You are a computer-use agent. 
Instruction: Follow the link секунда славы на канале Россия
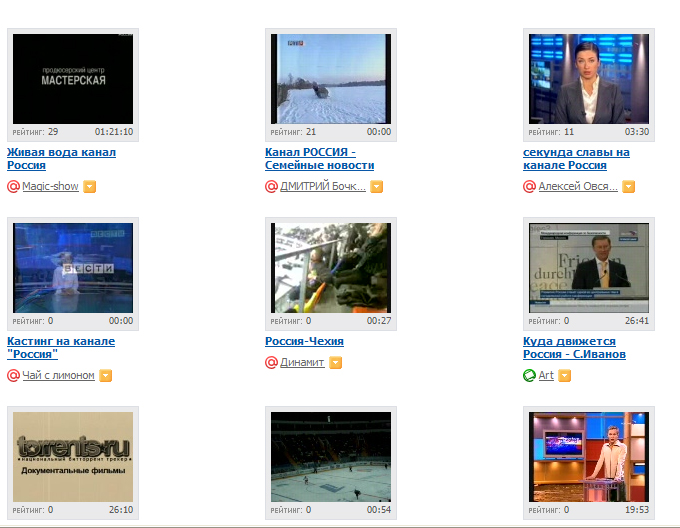point(576,159)
